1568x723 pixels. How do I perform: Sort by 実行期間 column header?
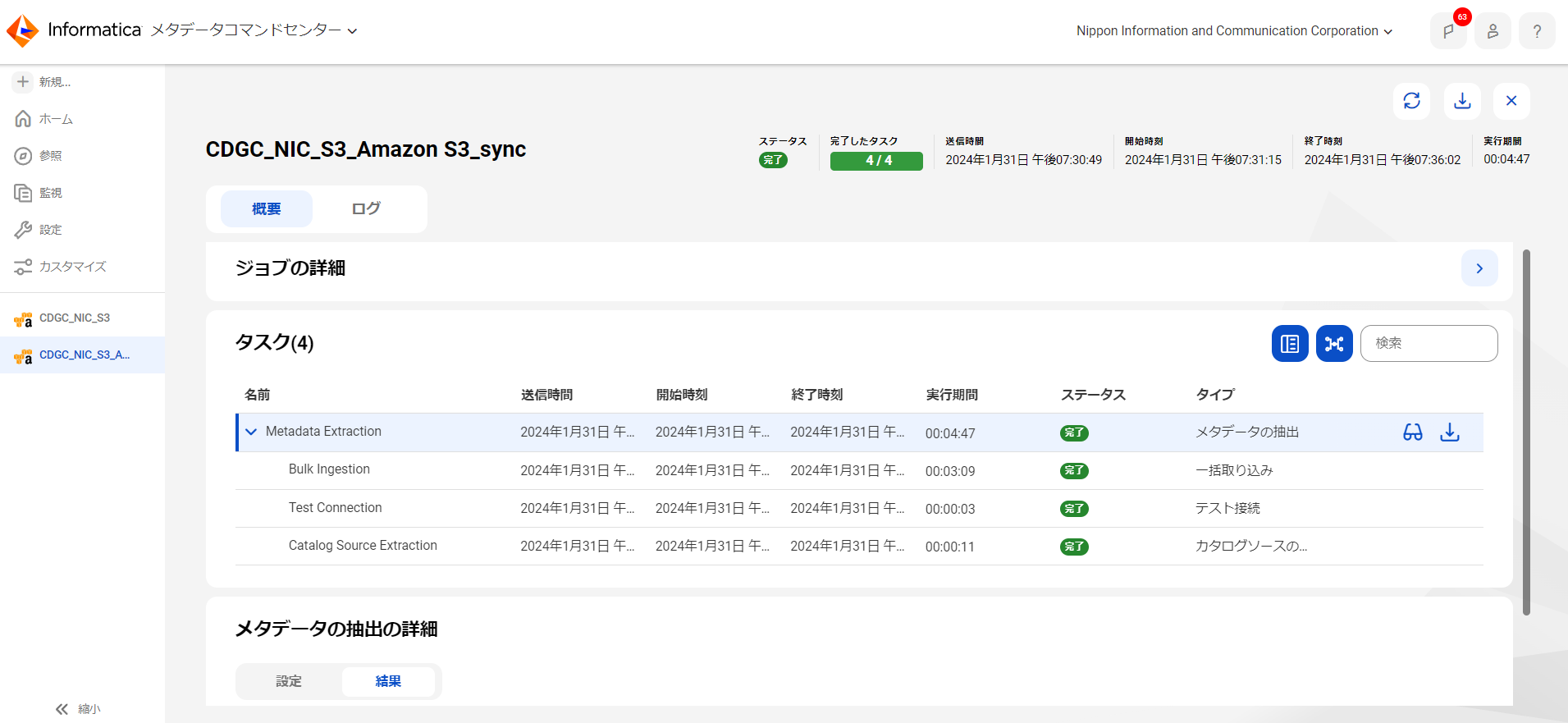coord(952,395)
